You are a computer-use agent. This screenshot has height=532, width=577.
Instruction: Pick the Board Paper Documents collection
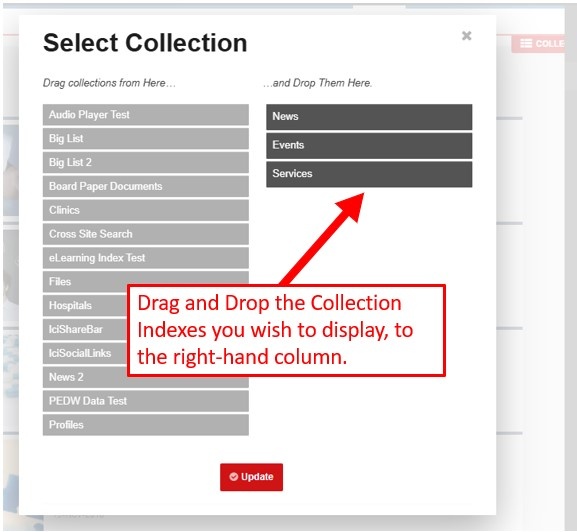coord(146,186)
